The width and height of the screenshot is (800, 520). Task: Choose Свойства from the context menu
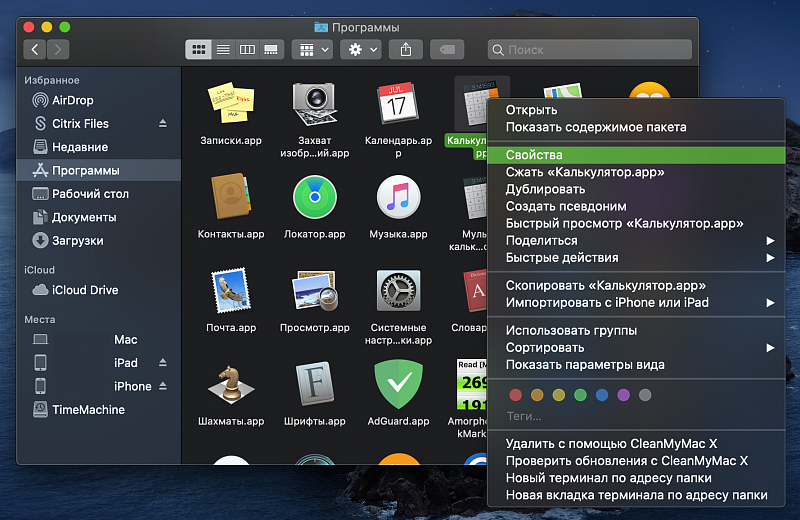[534, 156]
